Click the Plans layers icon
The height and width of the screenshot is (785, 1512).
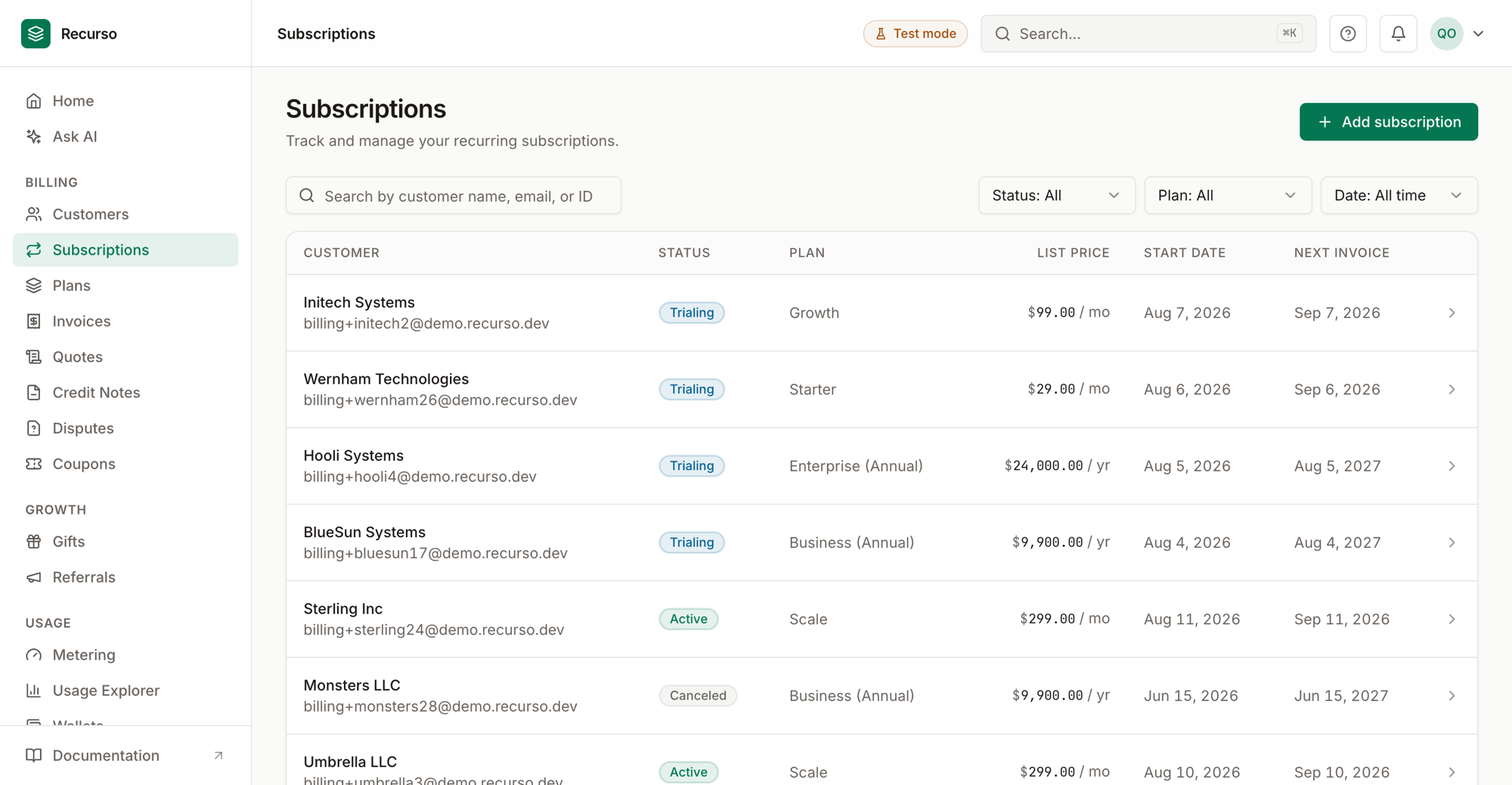tap(33, 285)
